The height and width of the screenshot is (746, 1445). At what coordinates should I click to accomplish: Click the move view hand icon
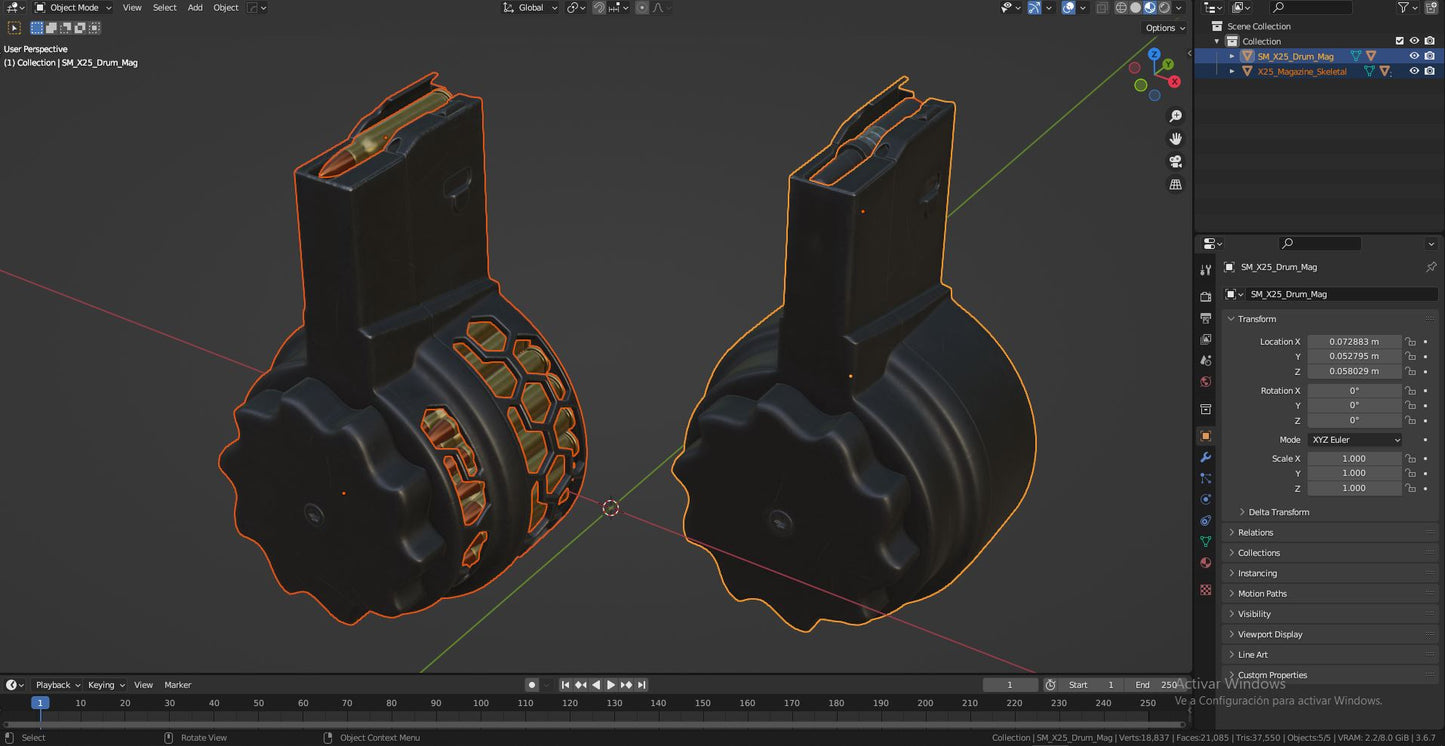coord(1175,139)
